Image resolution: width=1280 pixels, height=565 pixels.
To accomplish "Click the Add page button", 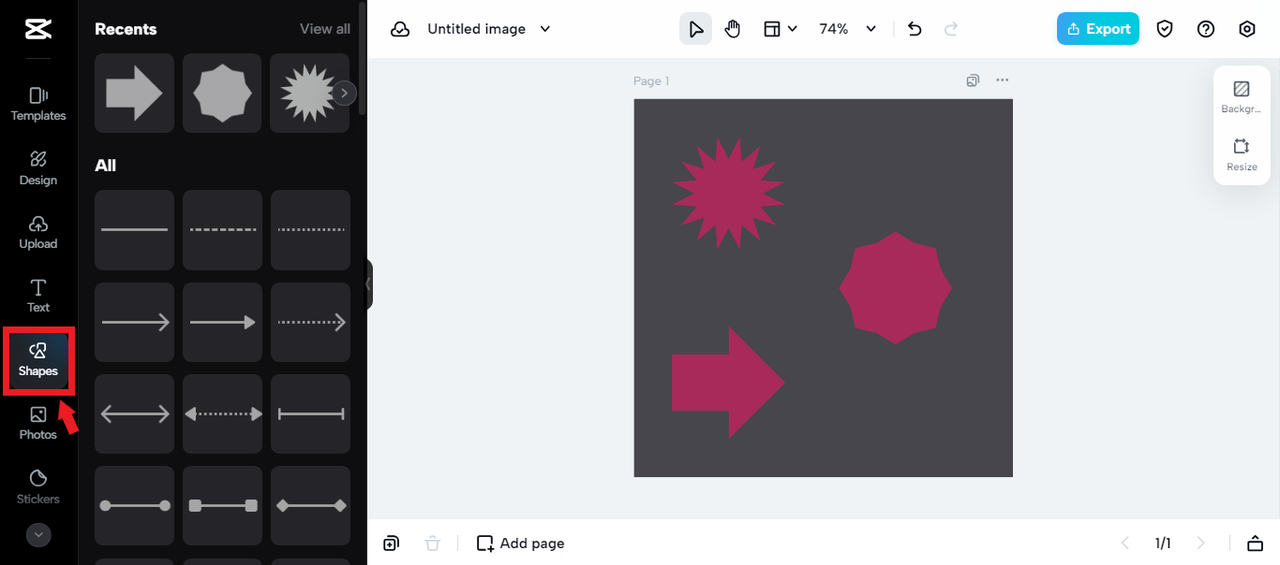I will tap(520, 543).
